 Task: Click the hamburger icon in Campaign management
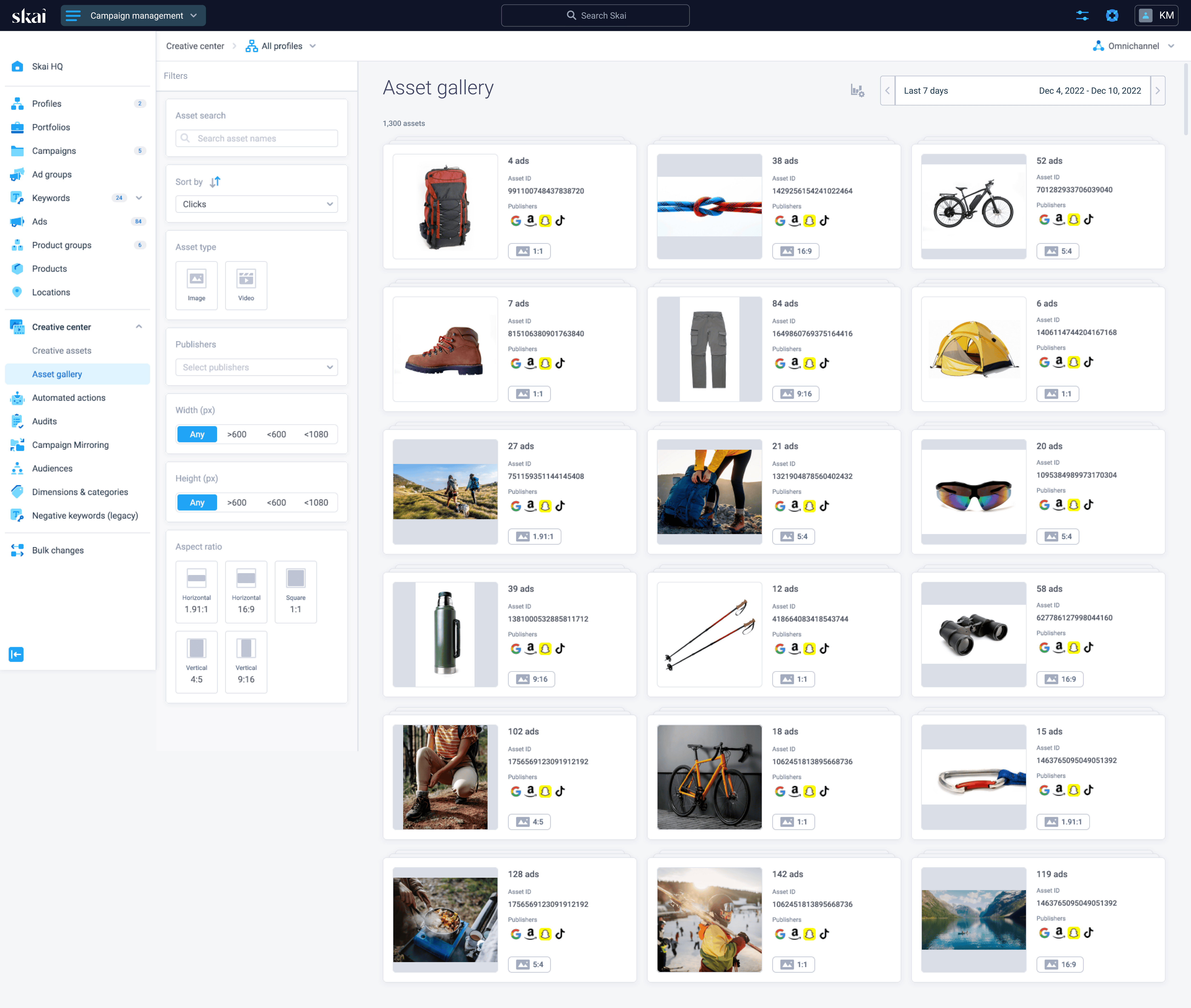pos(73,15)
